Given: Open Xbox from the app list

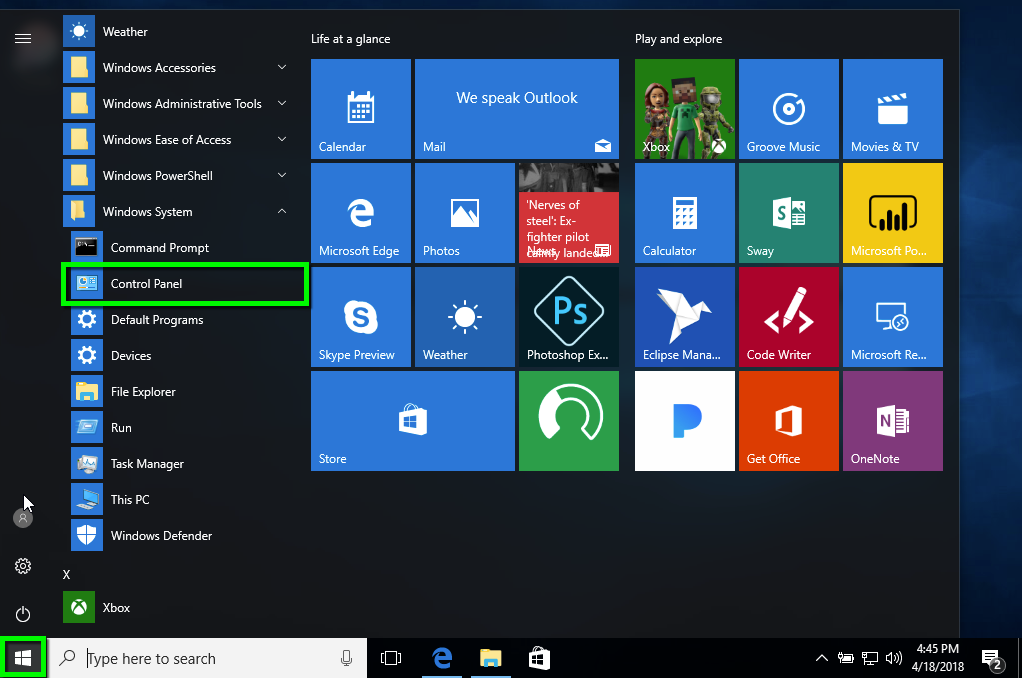Looking at the screenshot, I should [x=177, y=608].
